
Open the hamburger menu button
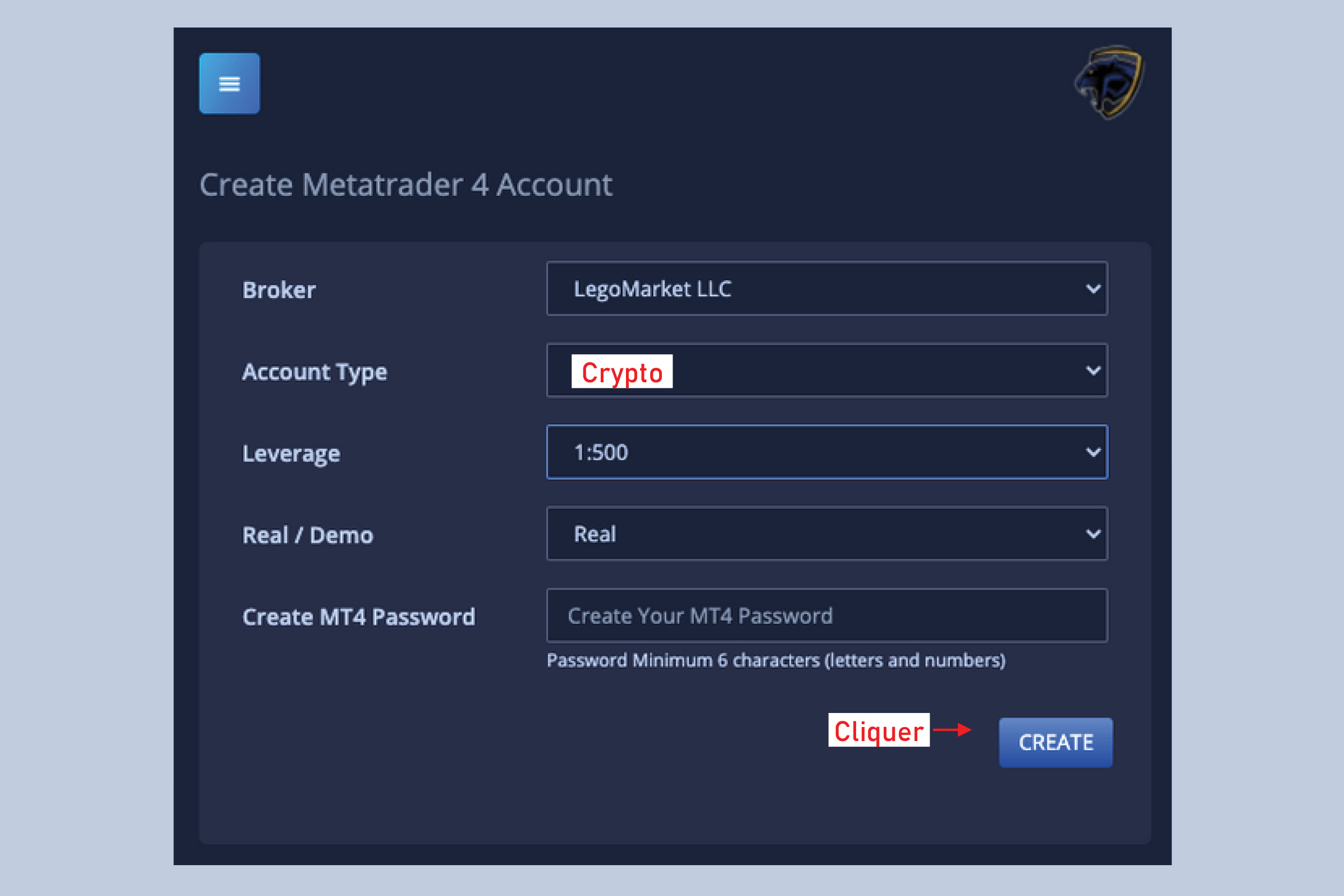pyautogui.click(x=229, y=84)
